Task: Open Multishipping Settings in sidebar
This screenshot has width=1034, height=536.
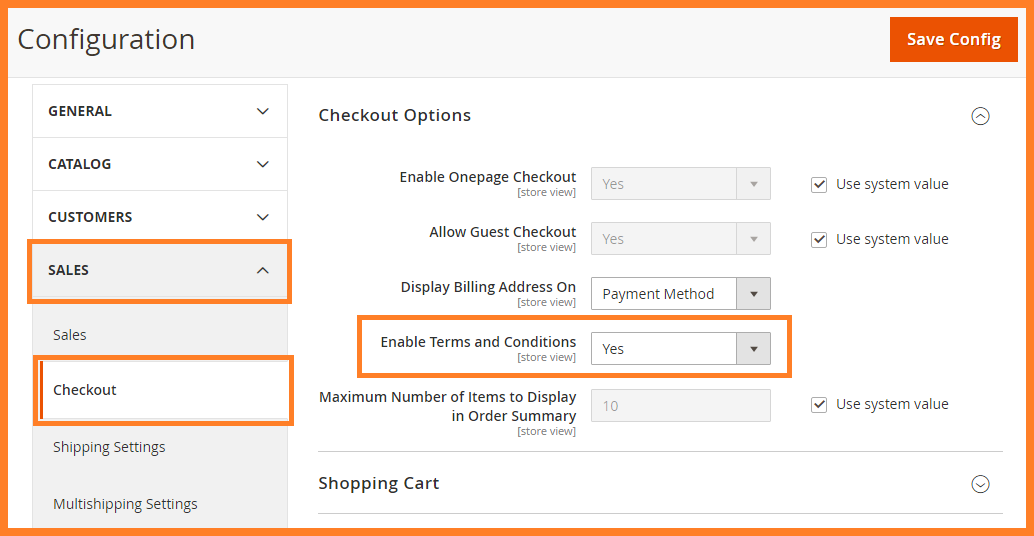Action: pyautogui.click(x=125, y=504)
